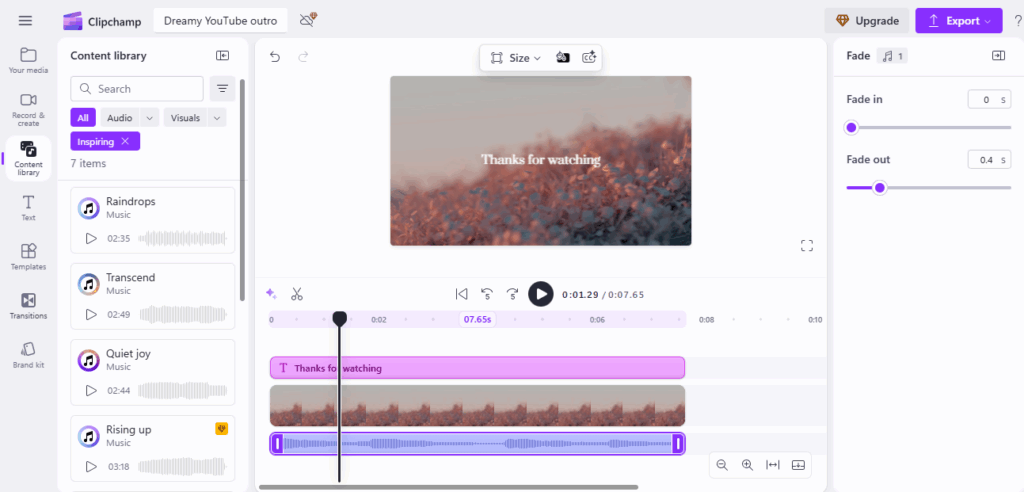Collapse the Fade properties panel
The width and height of the screenshot is (1024, 492).
998,56
